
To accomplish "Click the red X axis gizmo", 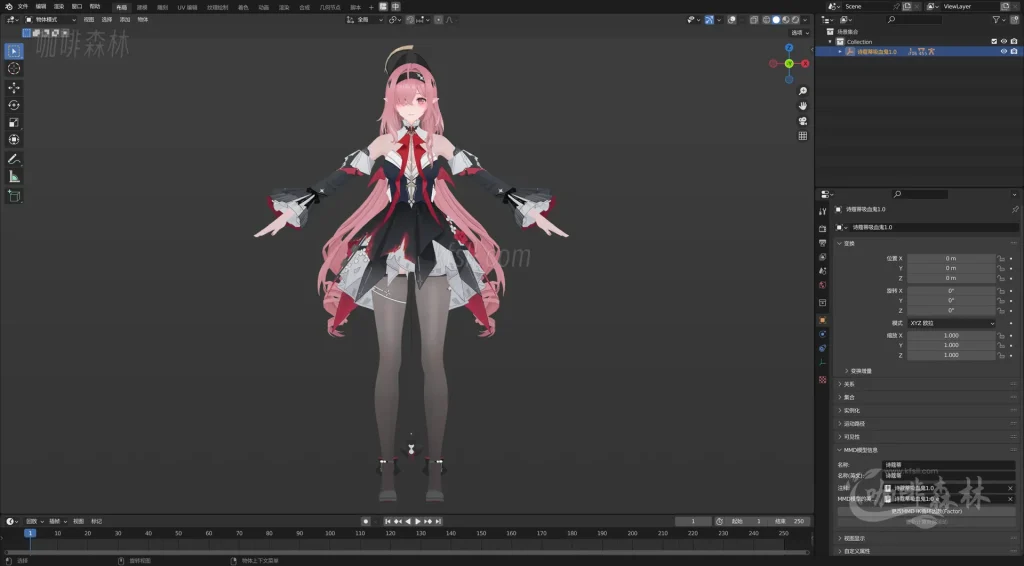I will coord(805,63).
